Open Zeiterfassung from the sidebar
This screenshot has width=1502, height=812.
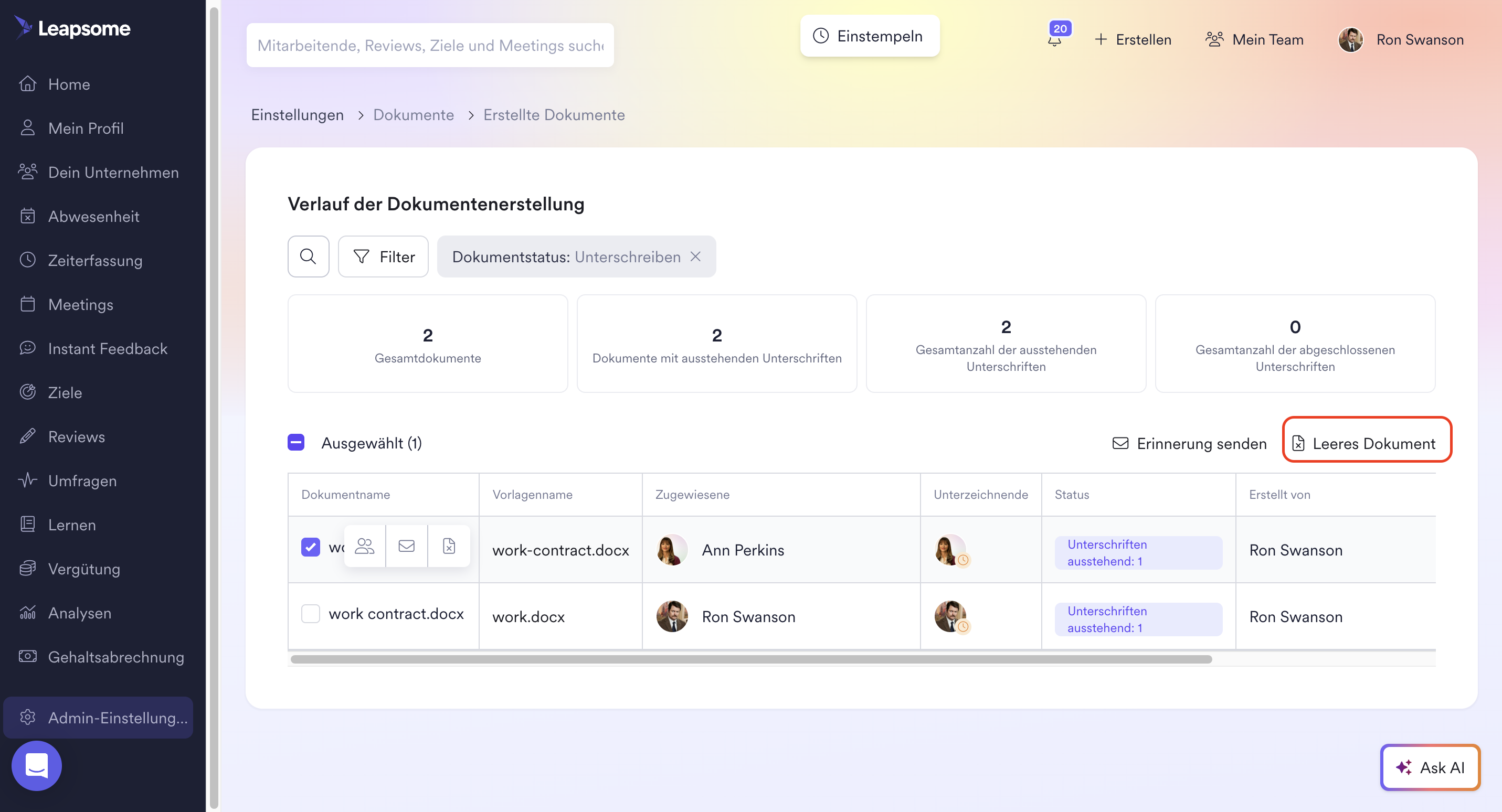[95, 261]
